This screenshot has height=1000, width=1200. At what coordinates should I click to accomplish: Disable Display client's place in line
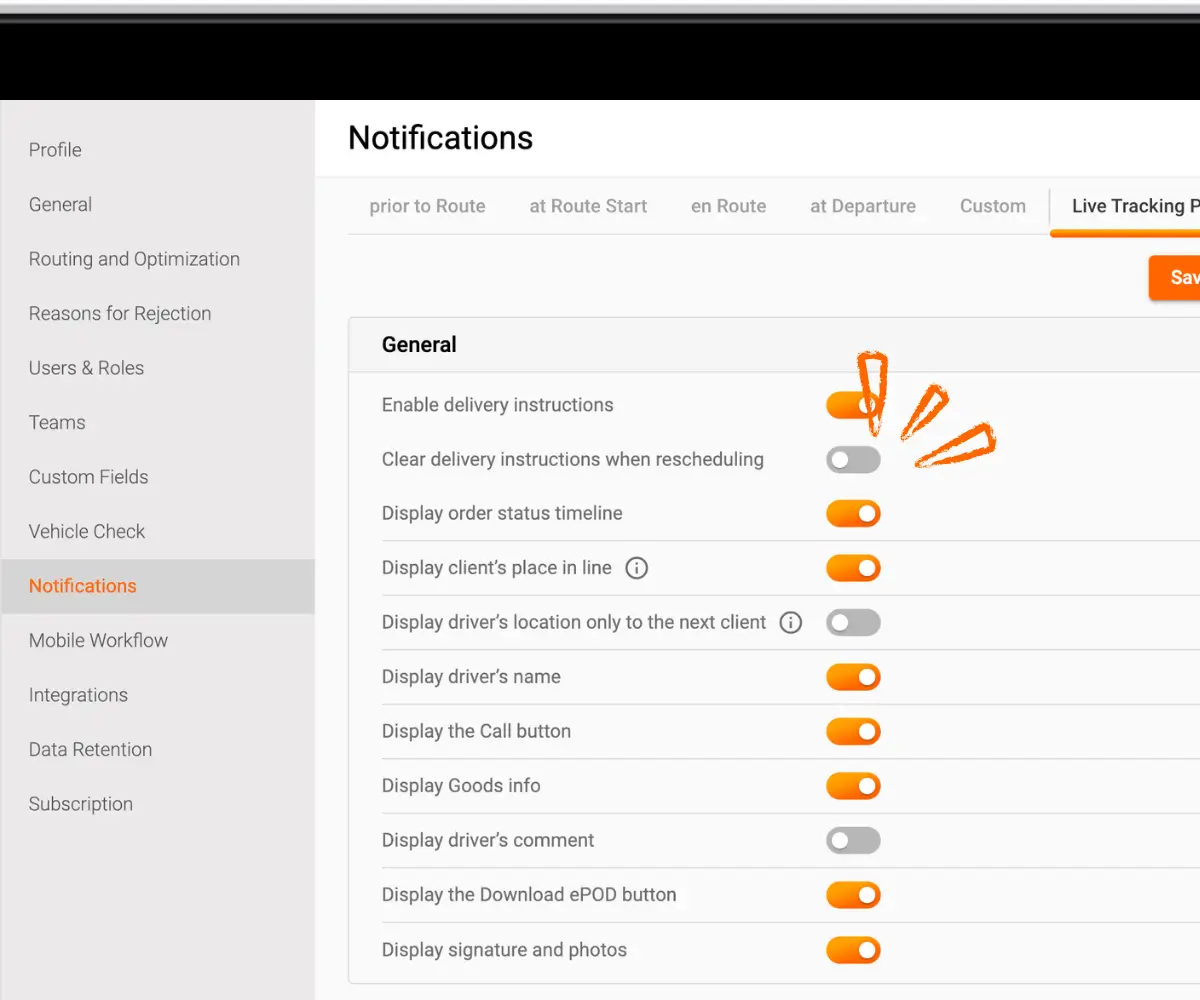coord(853,568)
